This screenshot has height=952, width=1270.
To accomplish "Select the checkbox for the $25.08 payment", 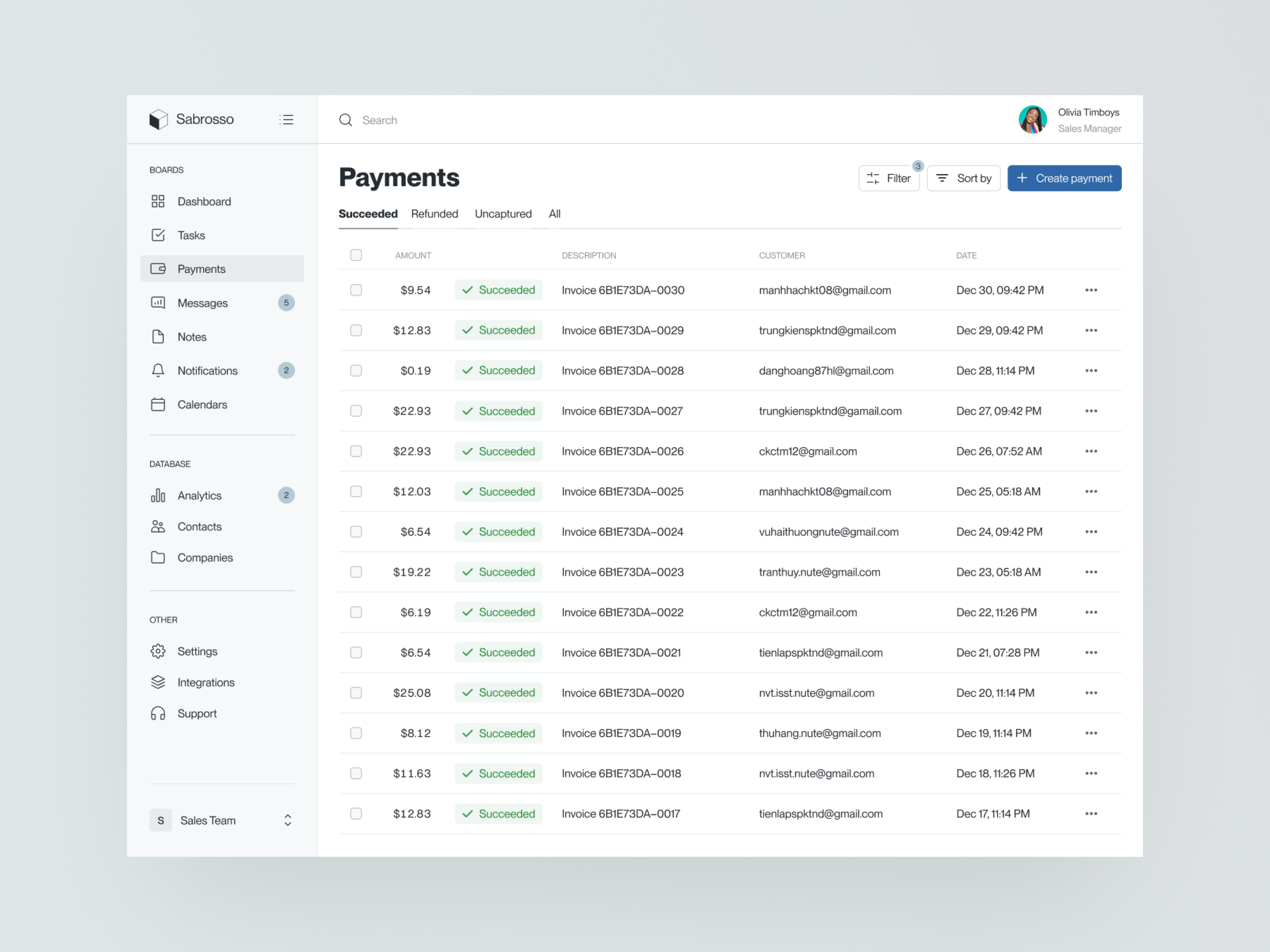I will [356, 693].
